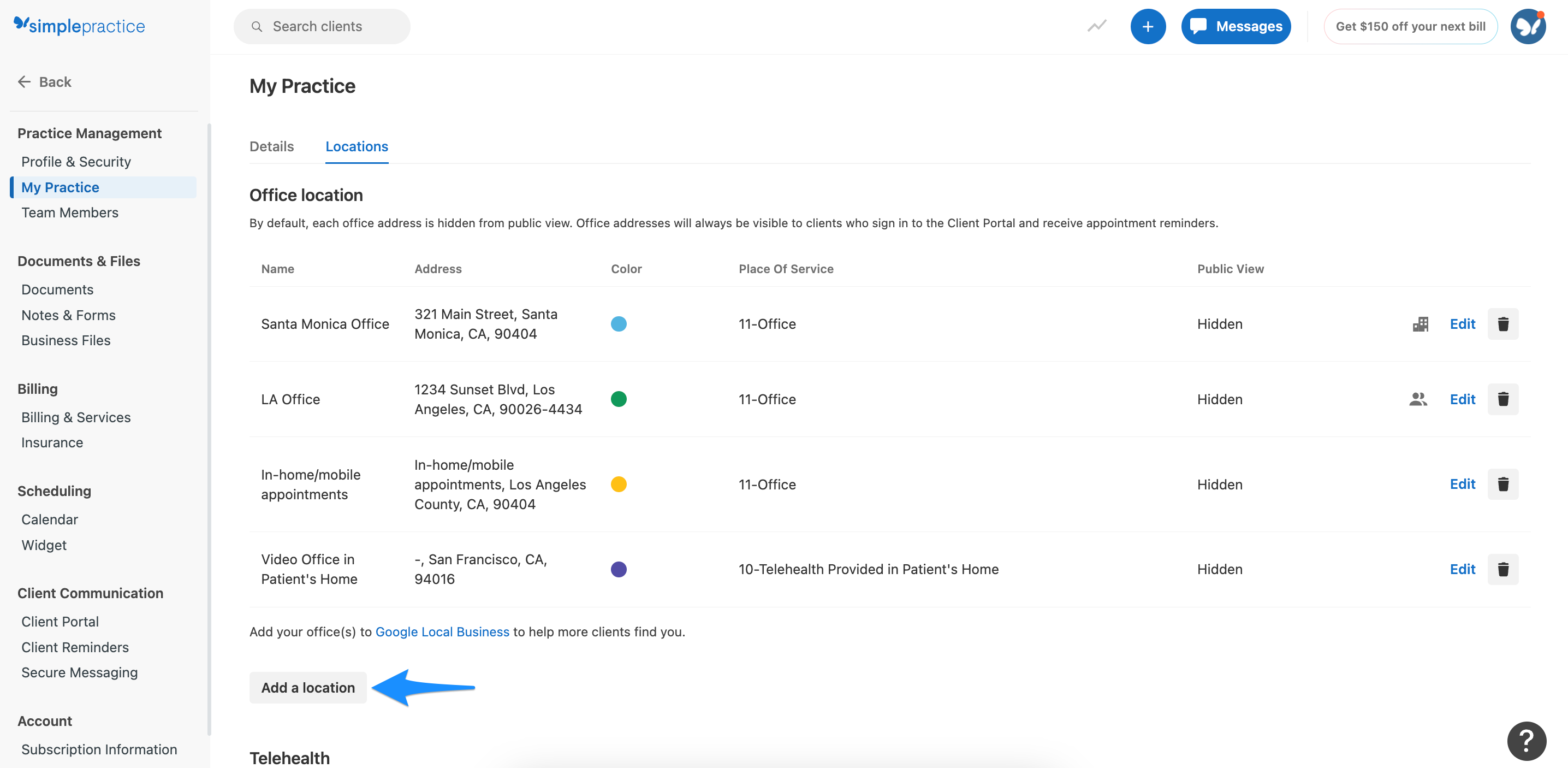Click the Add a location button

coord(307,688)
